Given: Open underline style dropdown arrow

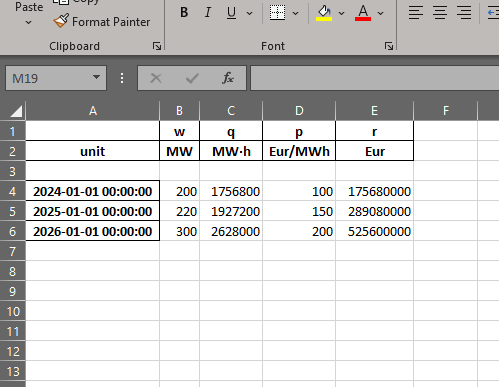Looking at the screenshot, I should (249, 13).
